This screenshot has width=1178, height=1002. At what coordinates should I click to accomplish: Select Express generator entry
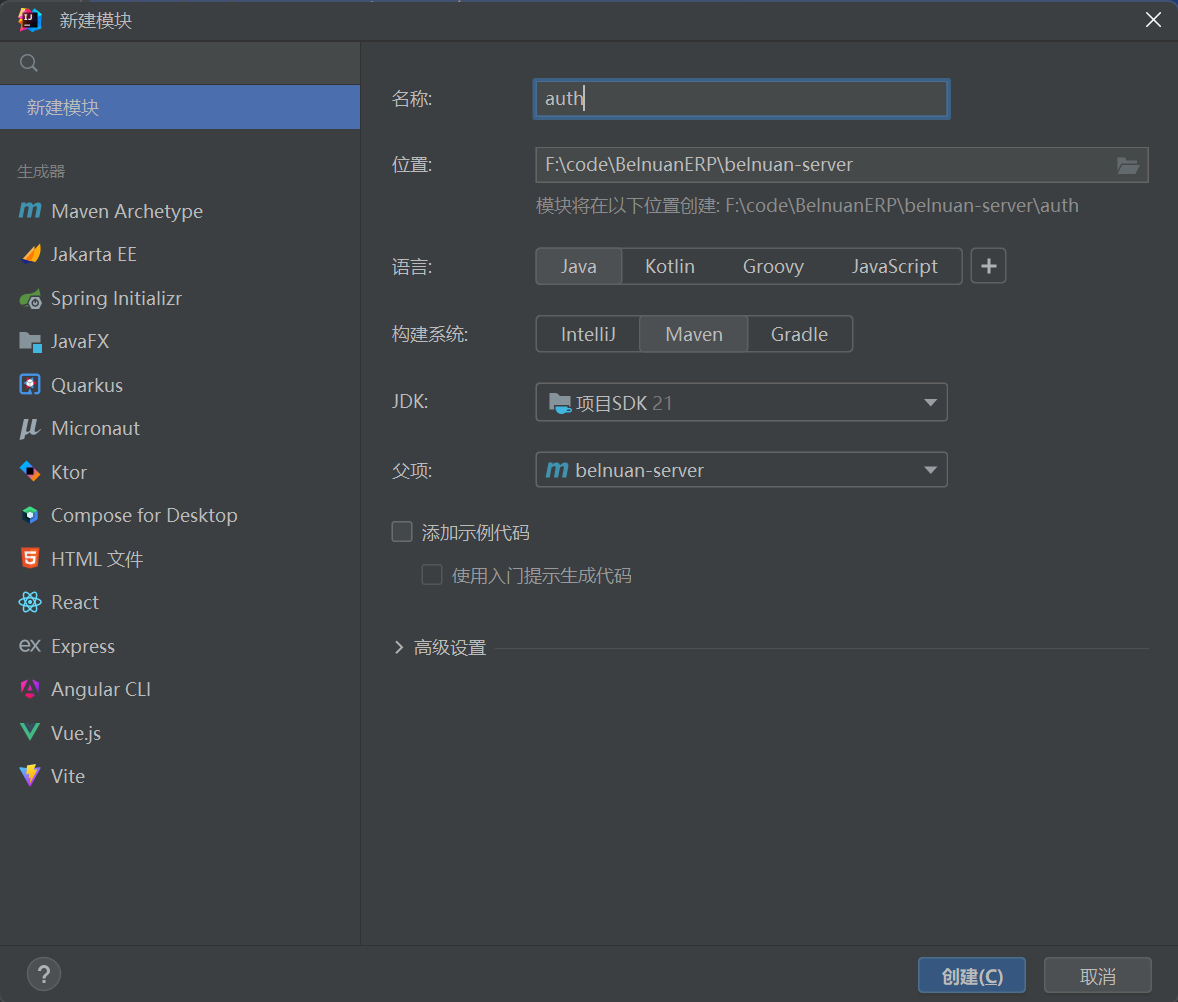pyautogui.click(x=180, y=646)
